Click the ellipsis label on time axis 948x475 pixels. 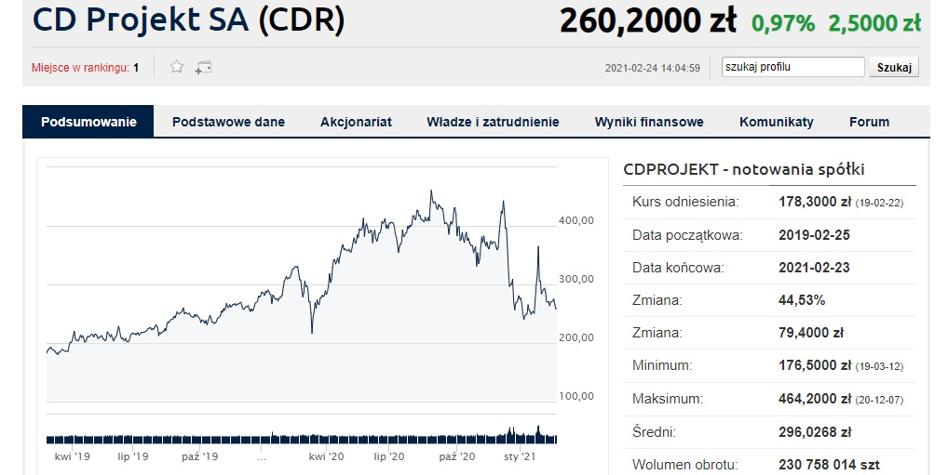[261, 457]
